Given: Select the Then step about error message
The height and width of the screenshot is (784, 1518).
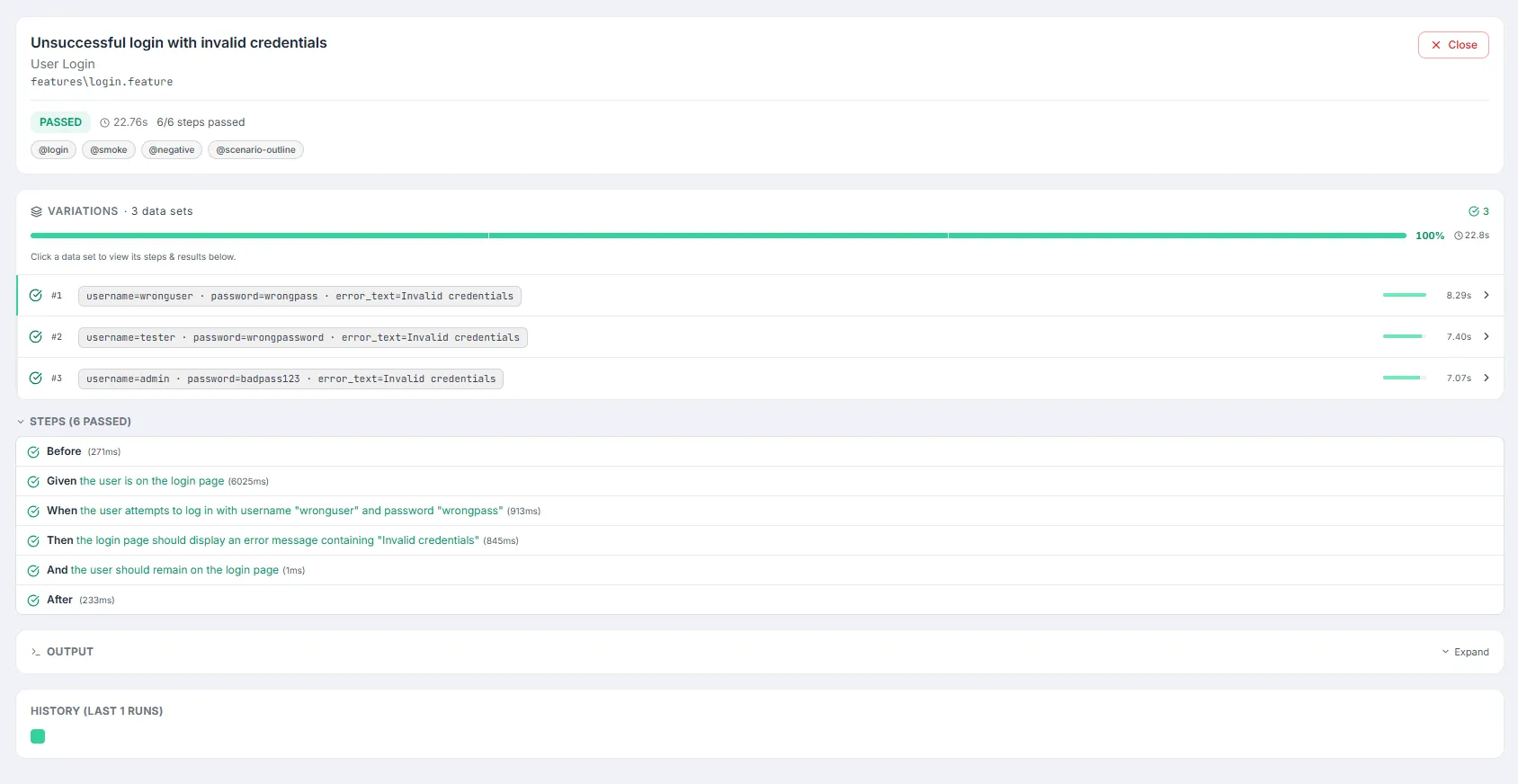Looking at the screenshot, I should tap(760, 540).
